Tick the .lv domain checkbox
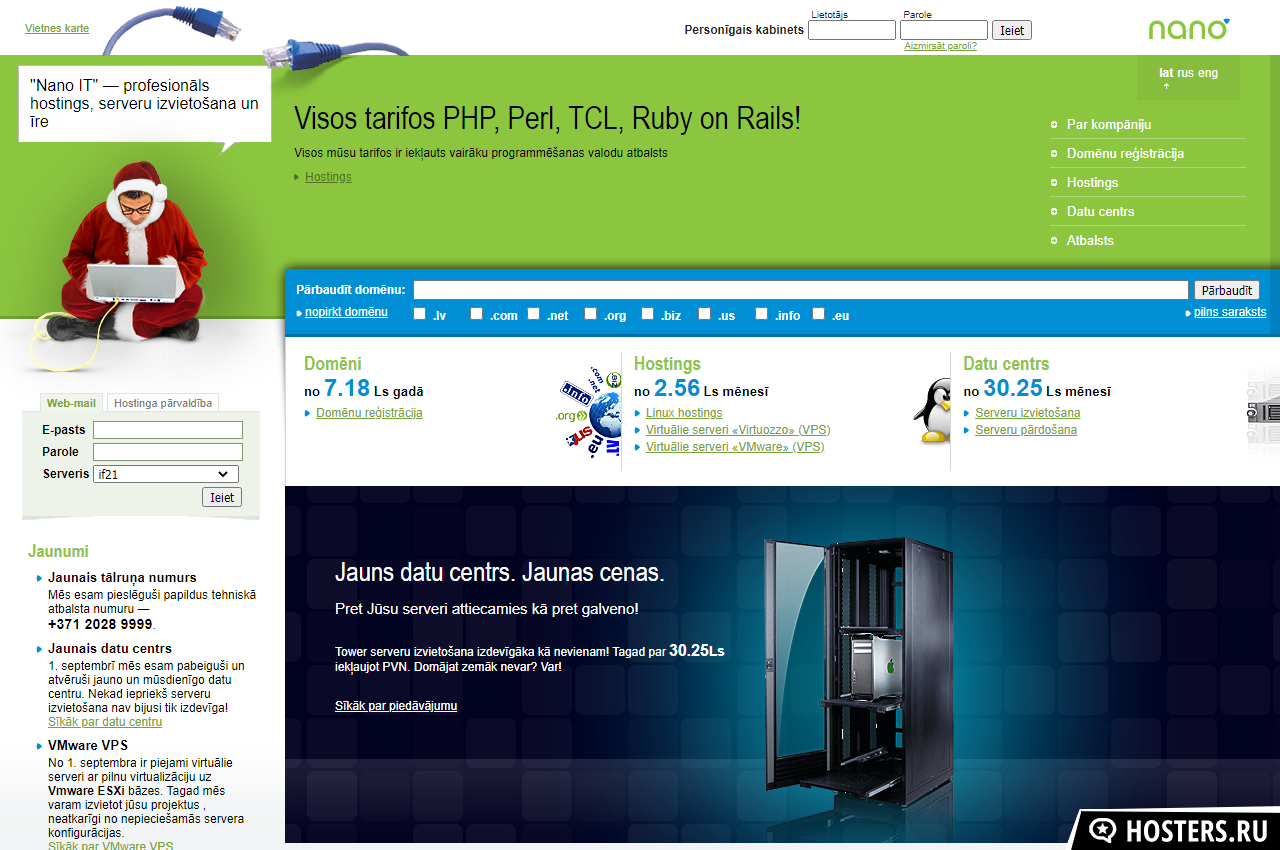Viewport: 1280px width, 850px height. point(420,314)
